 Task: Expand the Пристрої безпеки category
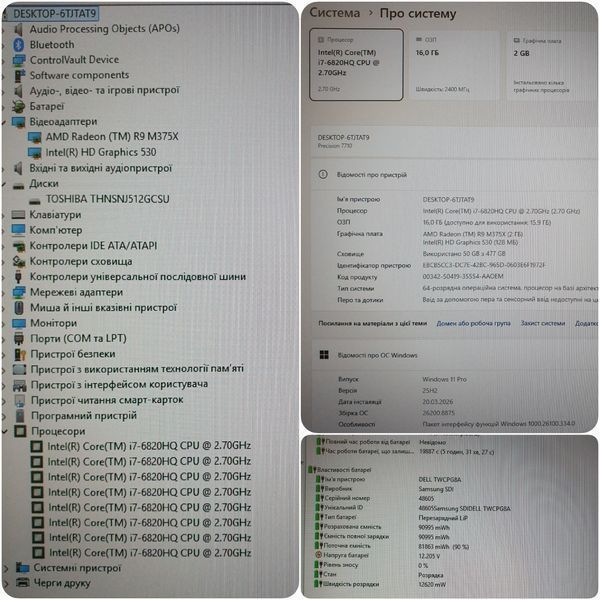(4, 355)
